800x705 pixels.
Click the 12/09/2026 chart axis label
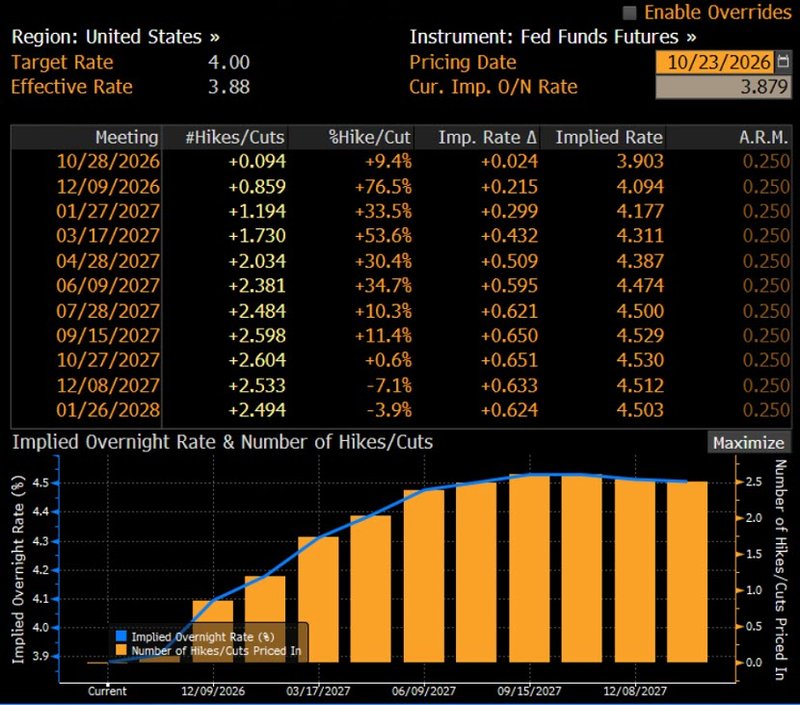click(x=213, y=691)
